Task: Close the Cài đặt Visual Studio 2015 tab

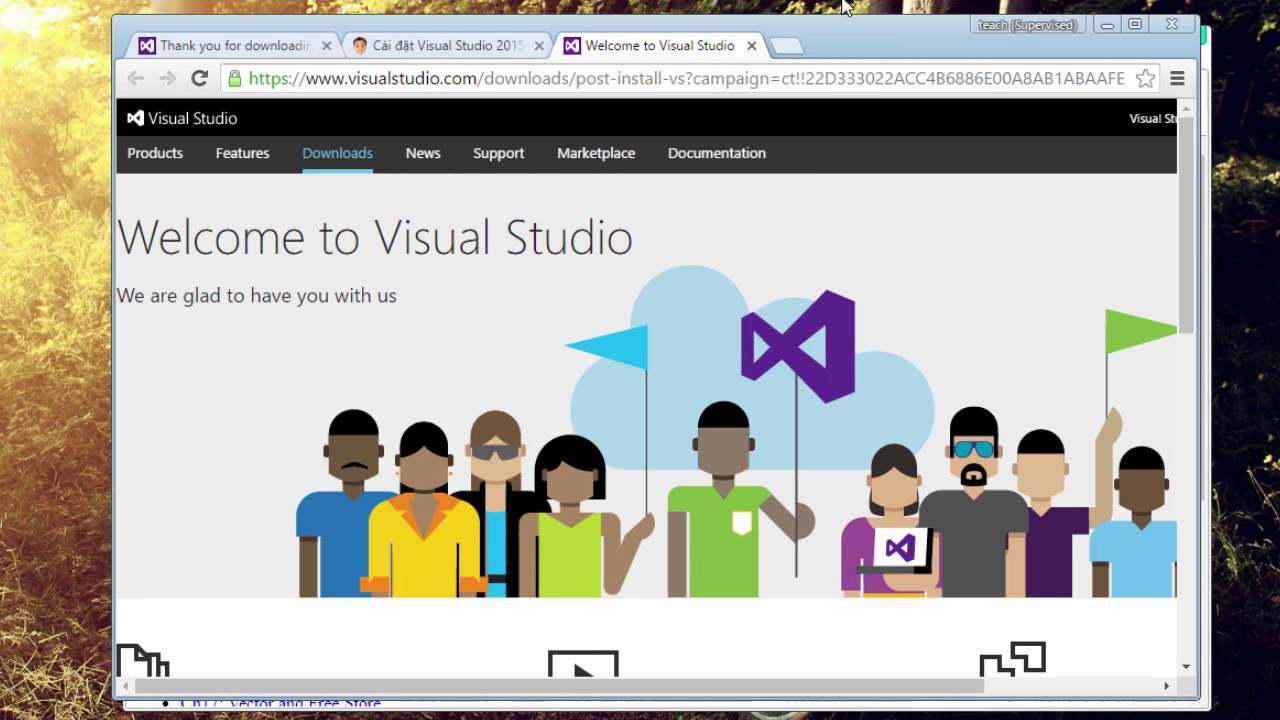Action: pyautogui.click(x=539, y=46)
